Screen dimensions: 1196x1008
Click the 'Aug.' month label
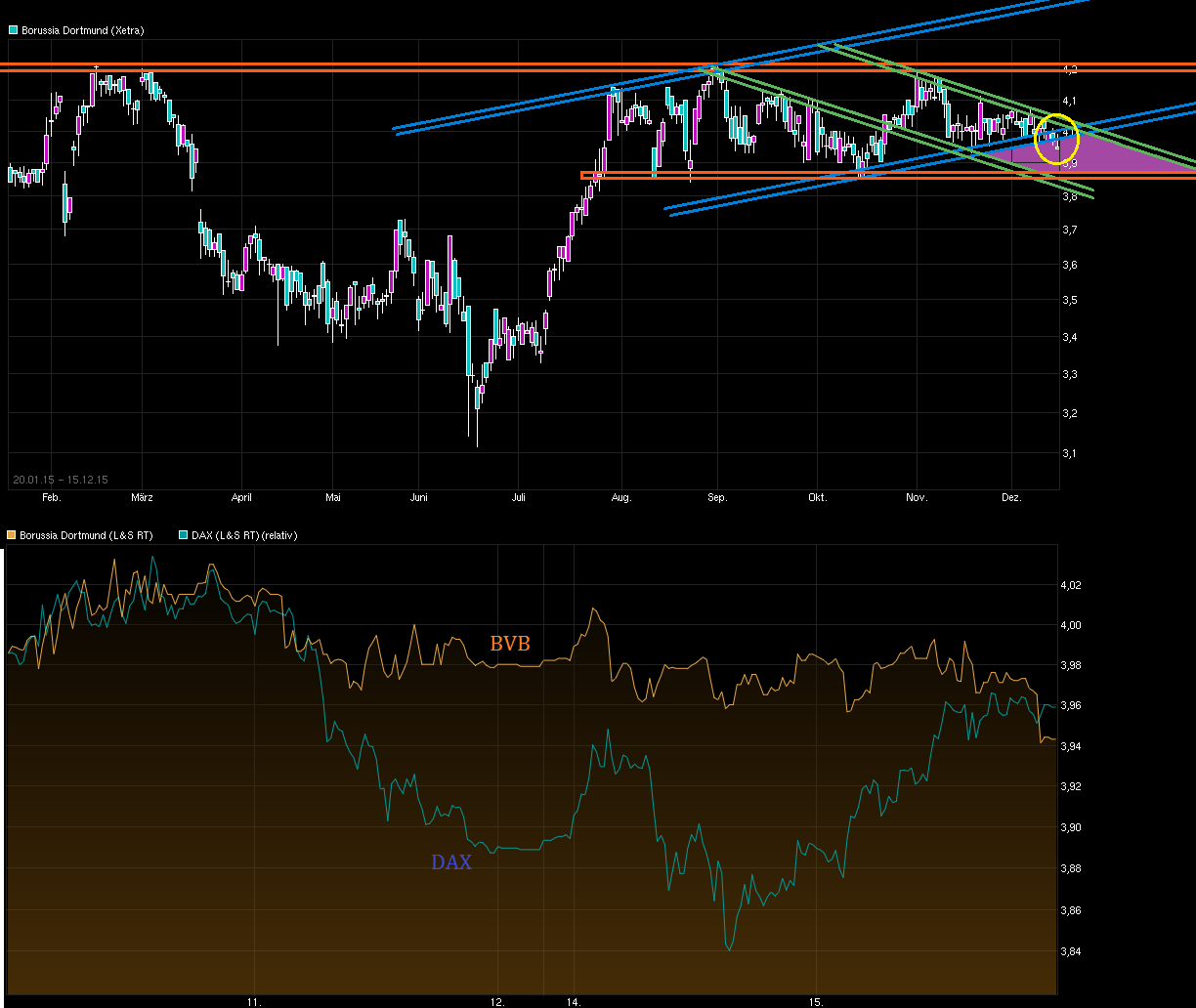point(621,498)
